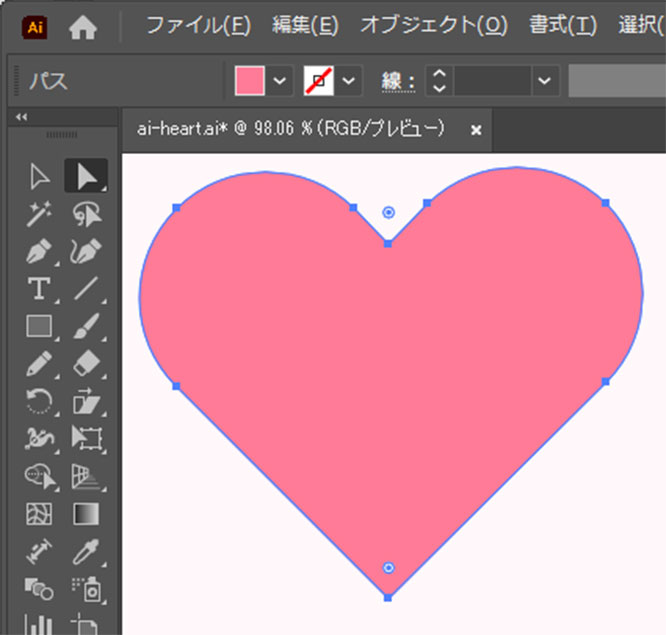Screen dimensions: 666x635
Task: Open the ファイル(F) menu
Action: tap(200, 26)
